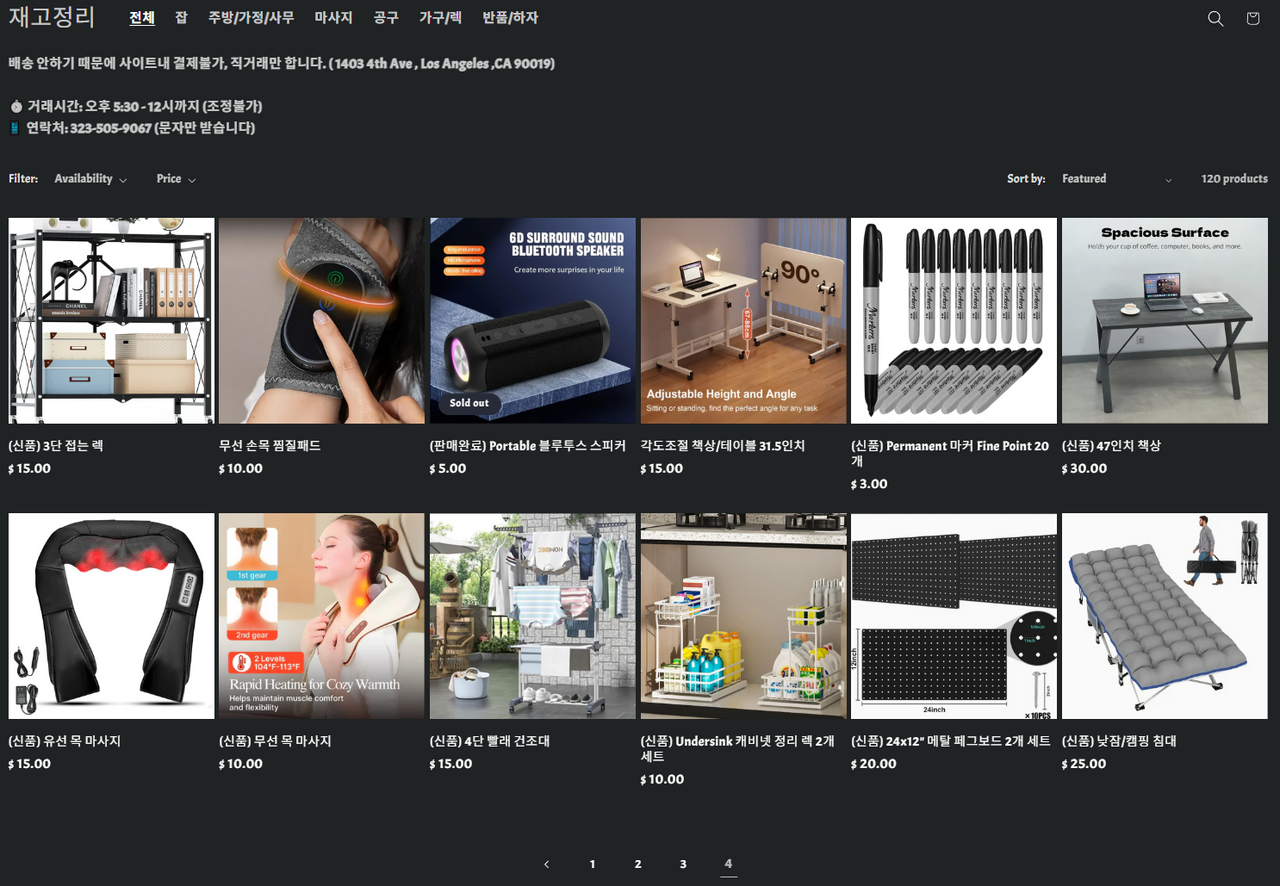
Task: Click the 낮잠/캠핑 침대 product title
Action: pyautogui.click(x=1119, y=742)
